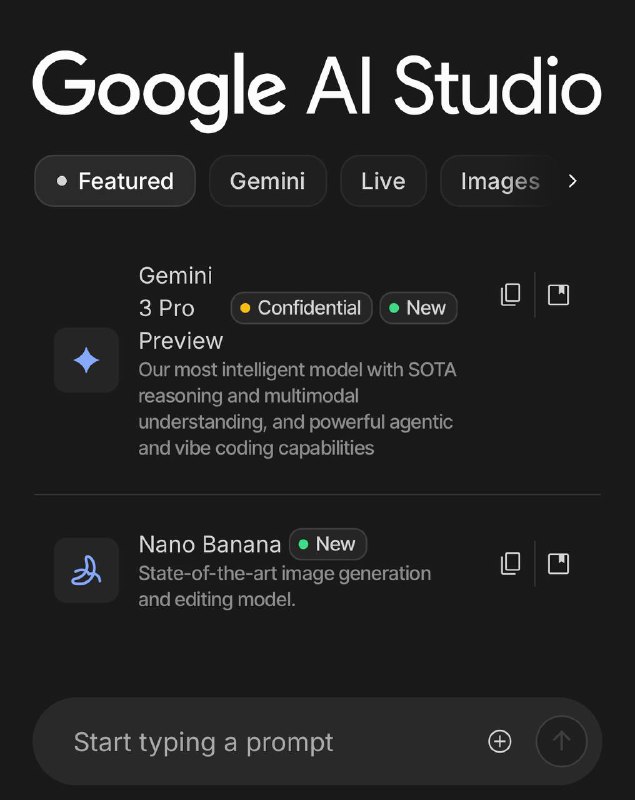Screen dimensions: 635x800
Task: Click the Confidential badge
Action: pyautogui.click(x=301, y=308)
